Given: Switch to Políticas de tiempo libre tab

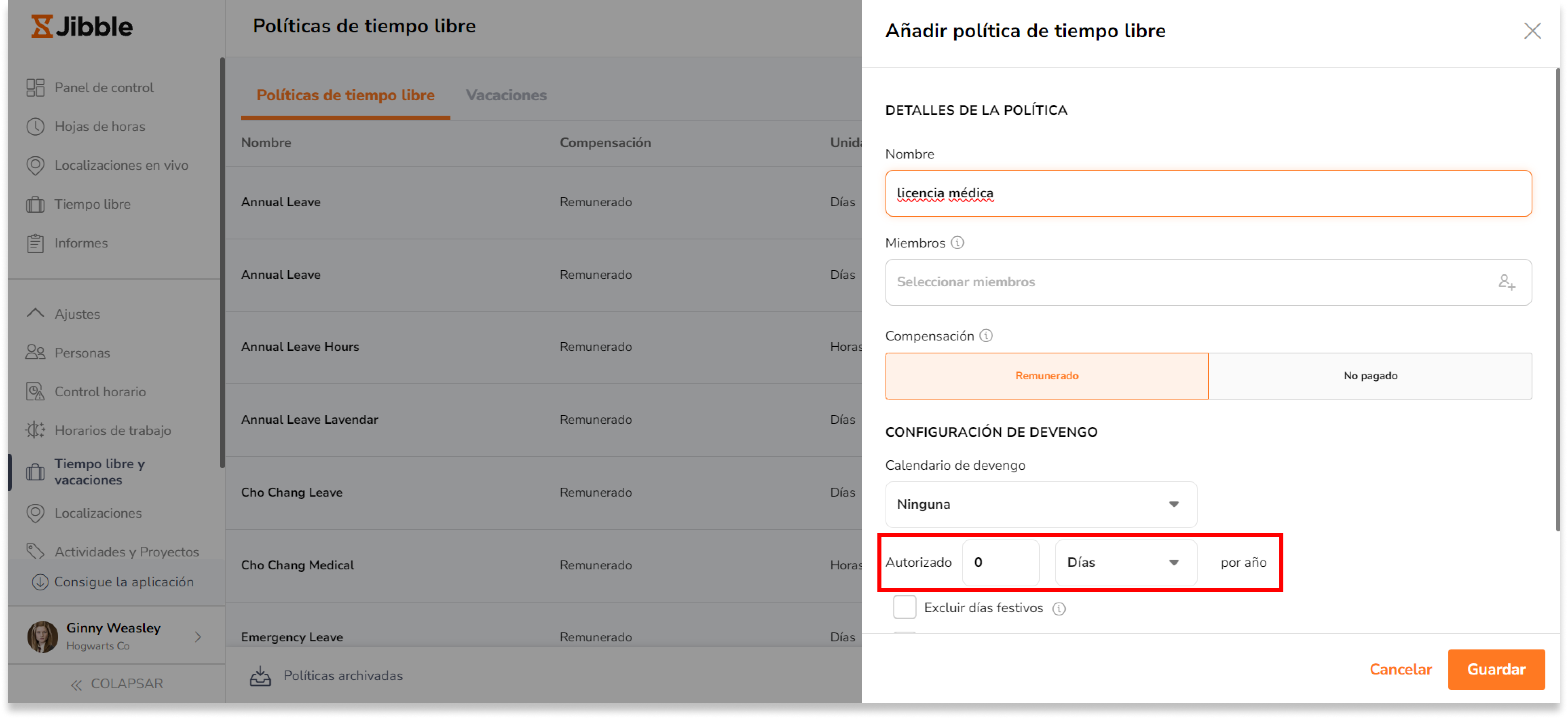Looking at the screenshot, I should [x=345, y=95].
